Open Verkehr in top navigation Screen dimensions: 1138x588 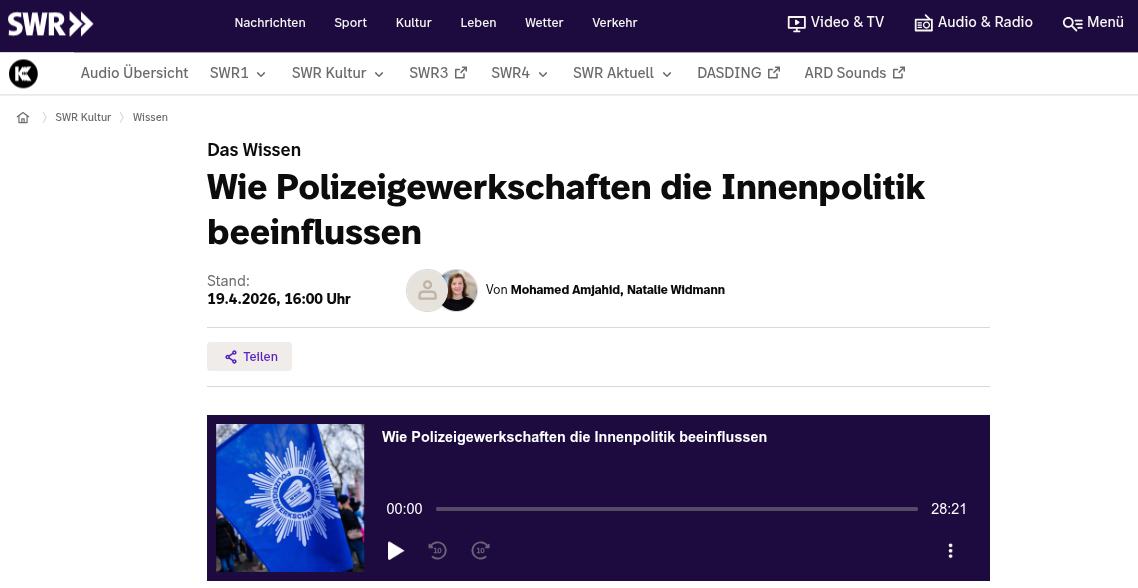615,23
